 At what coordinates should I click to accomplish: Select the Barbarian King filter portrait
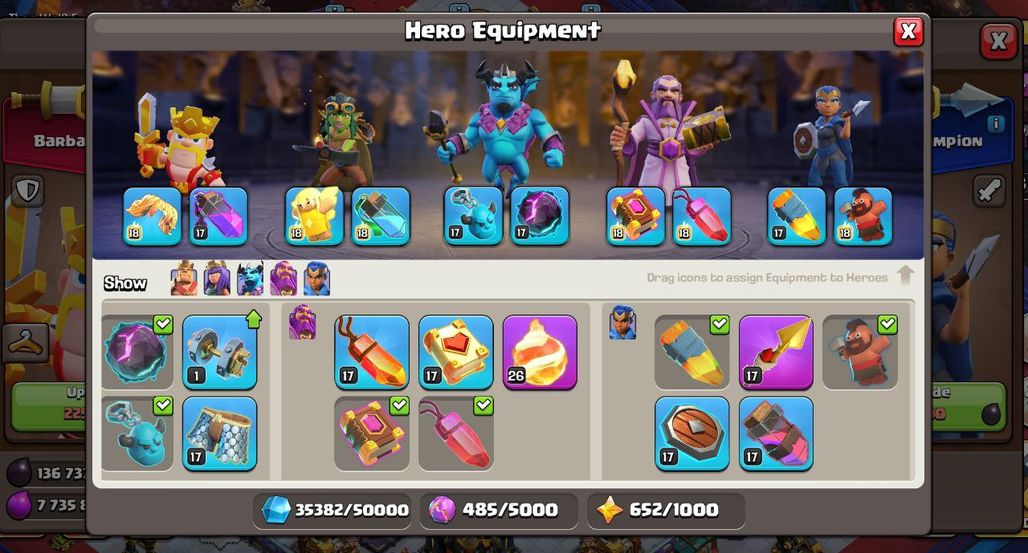coord(184,279)
